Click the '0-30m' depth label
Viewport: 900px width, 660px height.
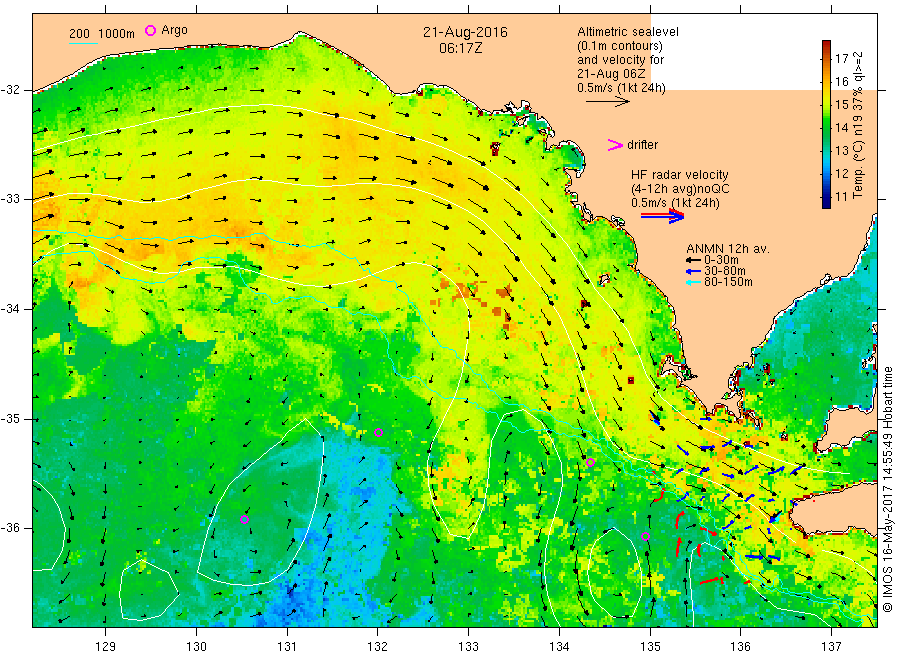[721, 260]
